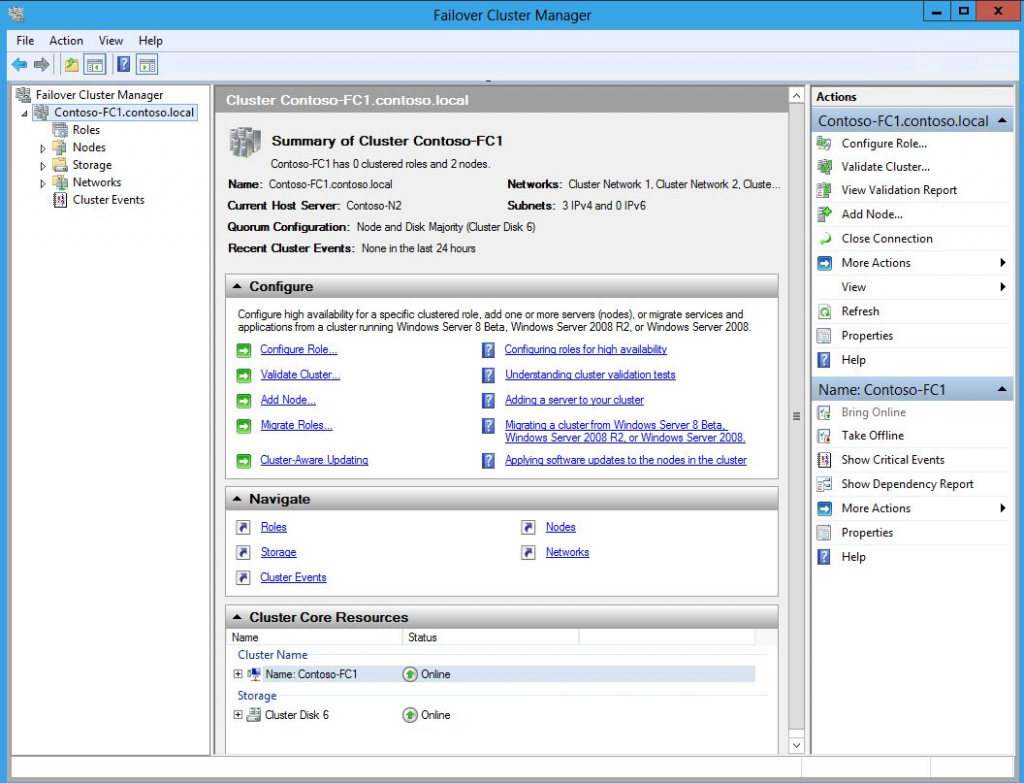
Task: Collapse the Configure section
Action: click(237, 287)
